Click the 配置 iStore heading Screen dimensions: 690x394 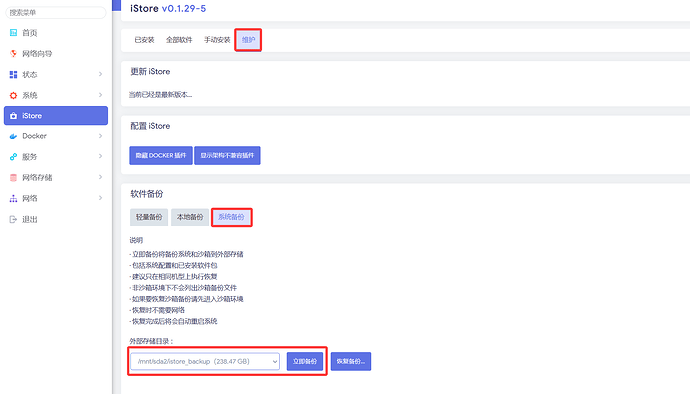150,126
